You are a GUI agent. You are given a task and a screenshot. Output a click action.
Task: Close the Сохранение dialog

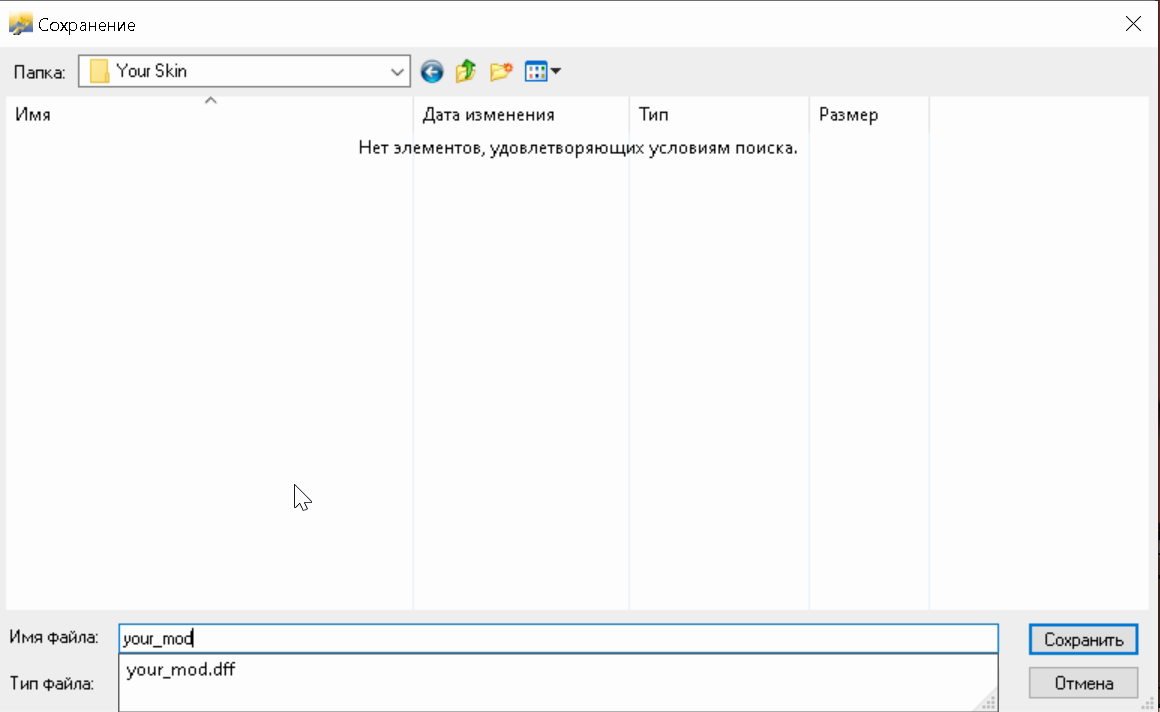coord(1133,24)
